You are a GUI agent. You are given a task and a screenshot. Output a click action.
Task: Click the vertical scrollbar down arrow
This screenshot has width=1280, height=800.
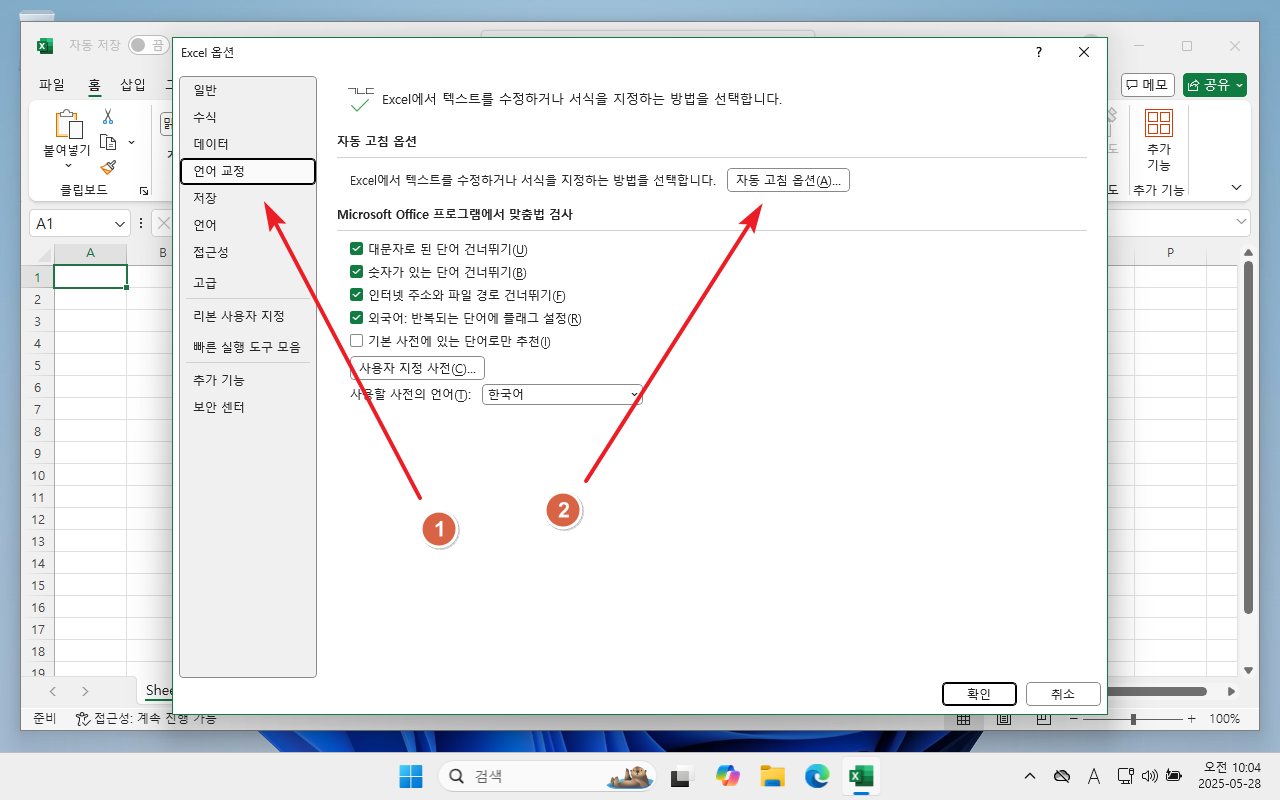[1247, 669]
